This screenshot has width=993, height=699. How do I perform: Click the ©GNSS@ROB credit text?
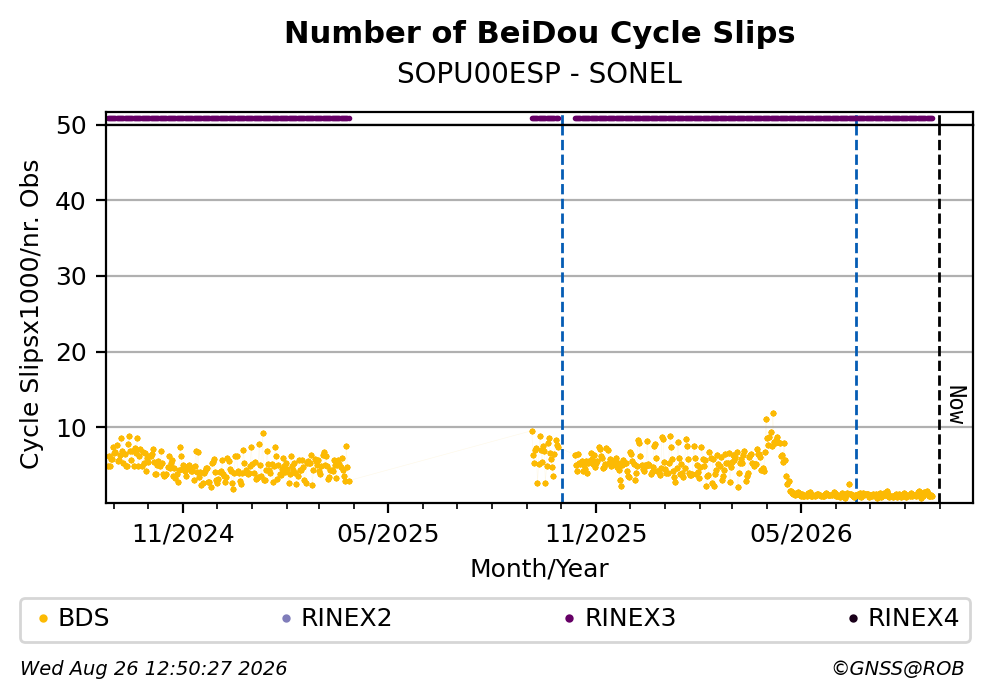point(898,669)
